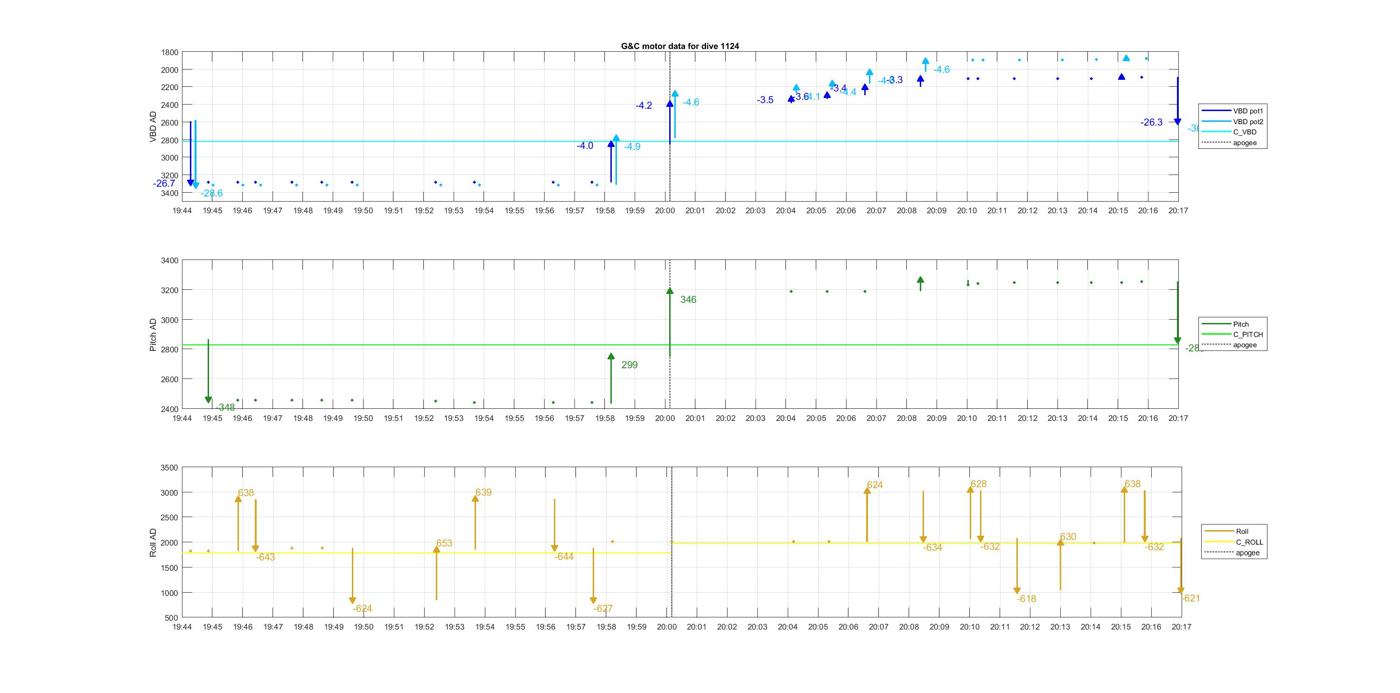Click the '653' label in the Roll plot
The height and width of the screenshot is (693, 1400).
pos(444,544)
